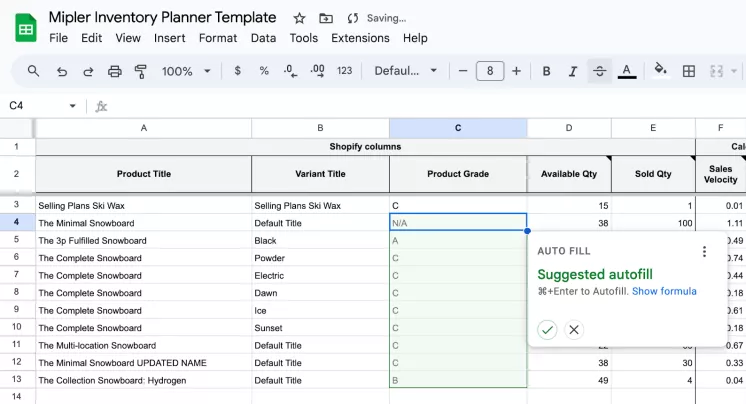Select column C header
Screen dimensions: 746x404
click(458, 128)
